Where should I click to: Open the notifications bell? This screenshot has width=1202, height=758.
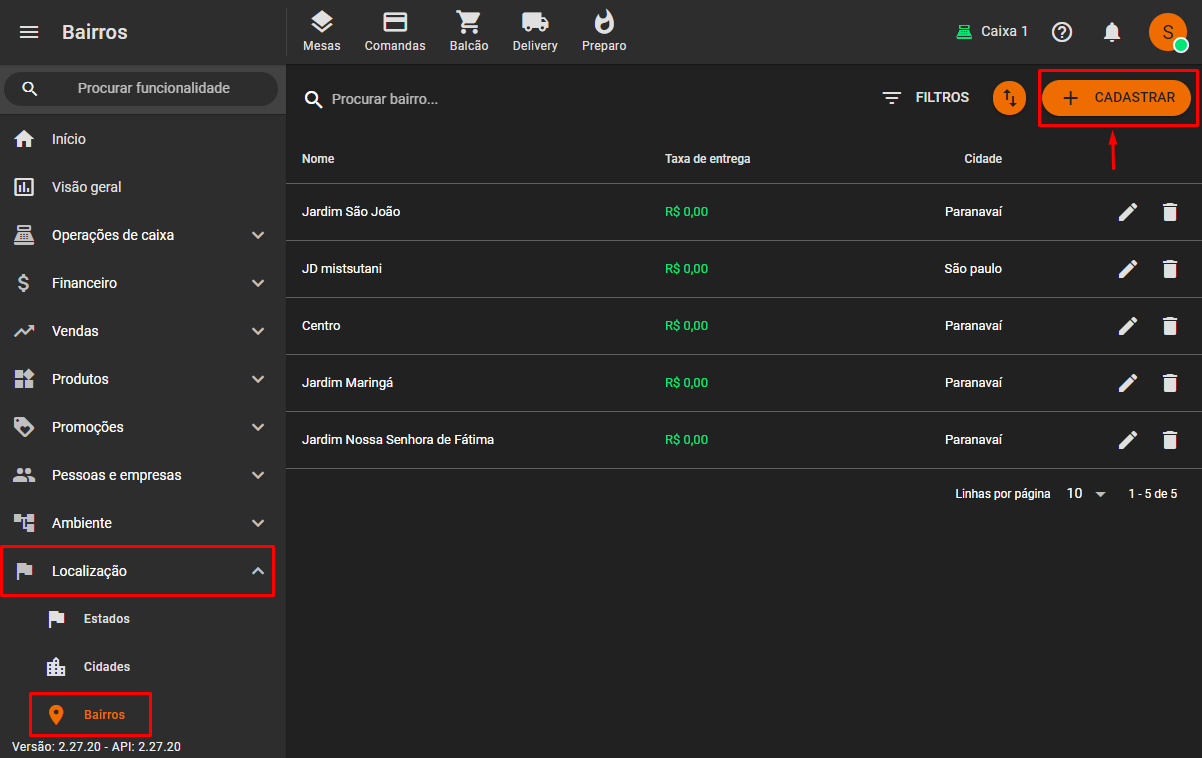point(1112,32)
